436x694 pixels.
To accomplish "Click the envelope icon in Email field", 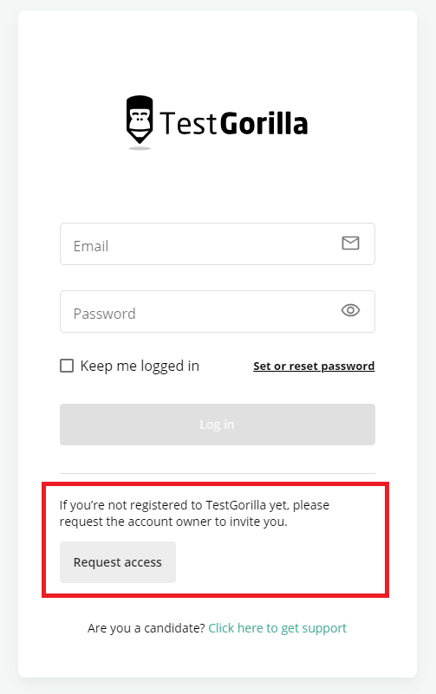I will [x=350, y=243].
